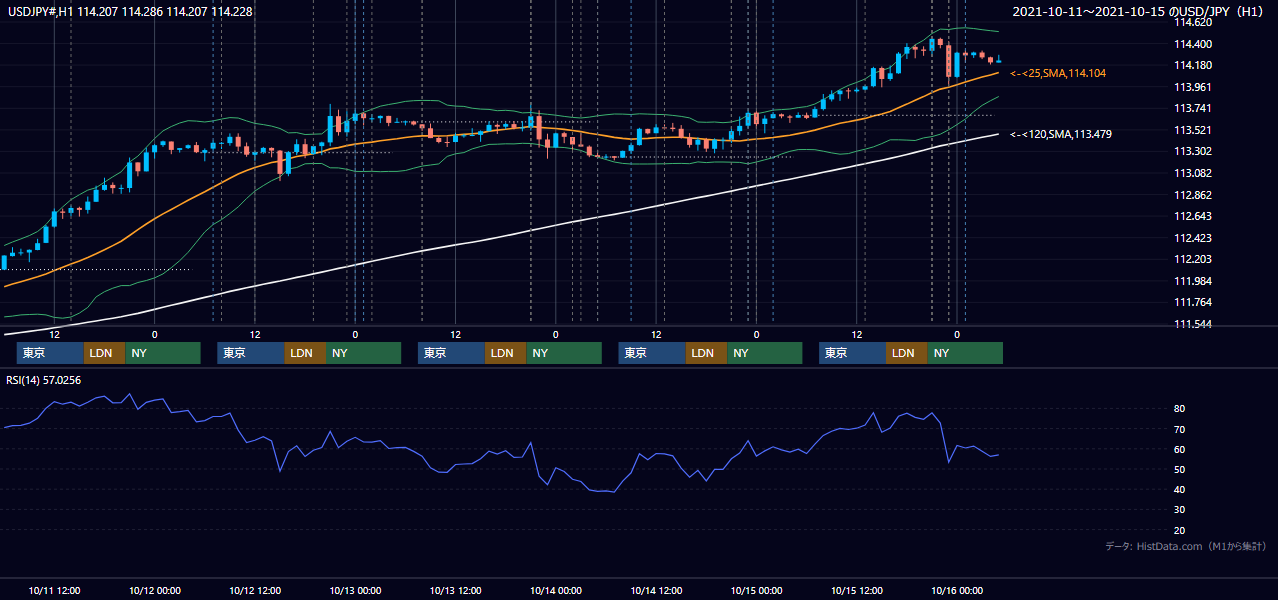Select the 113.082 price axis label
The image size is (1278, 600).
click(x=1192, y=173)
